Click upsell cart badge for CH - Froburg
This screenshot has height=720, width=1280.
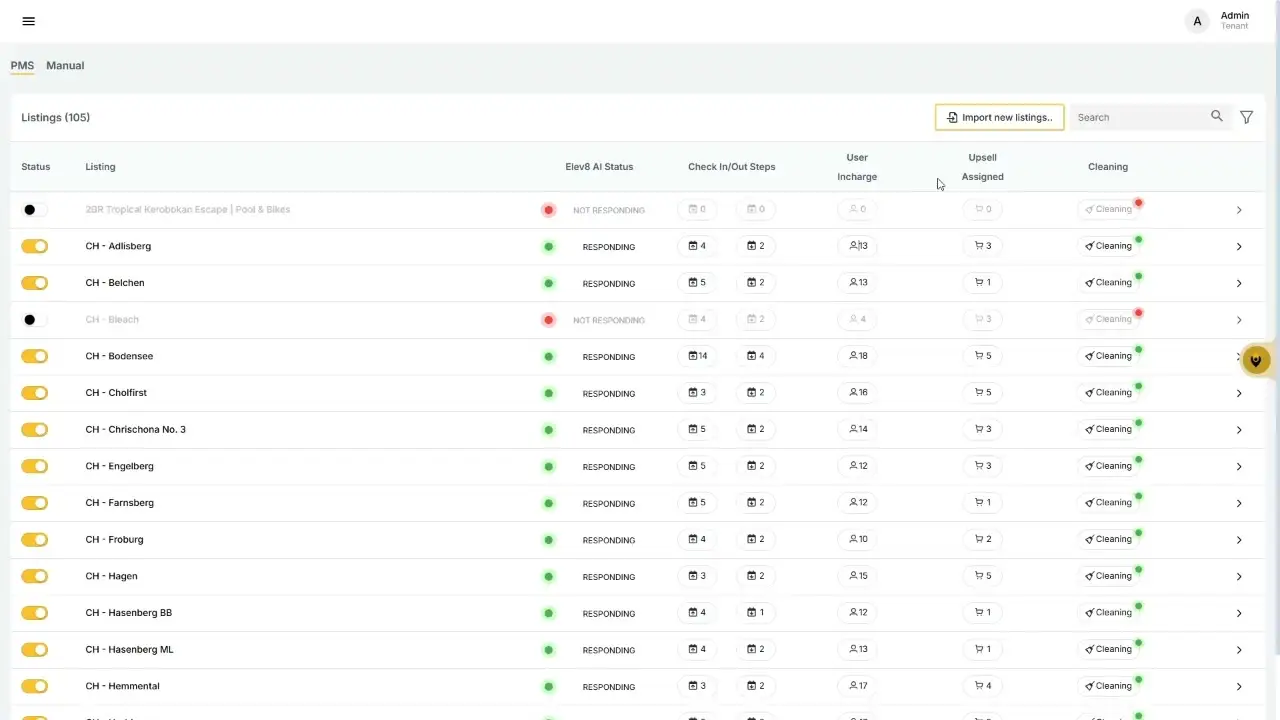[x=983, y=540]
